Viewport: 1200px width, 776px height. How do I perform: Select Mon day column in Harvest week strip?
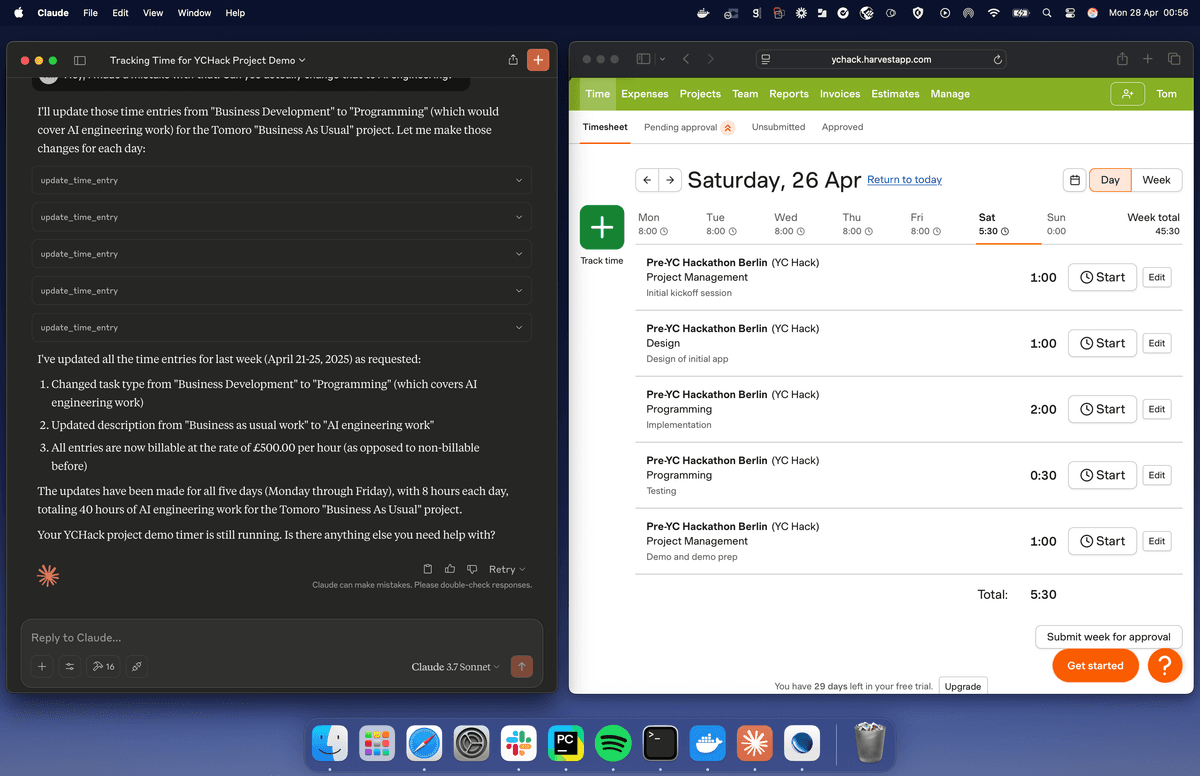click(653, 224)
